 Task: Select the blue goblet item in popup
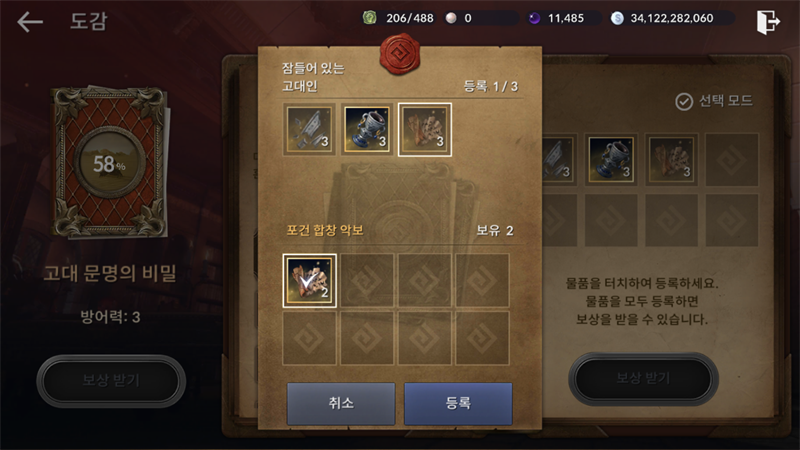tap(367, 129)
